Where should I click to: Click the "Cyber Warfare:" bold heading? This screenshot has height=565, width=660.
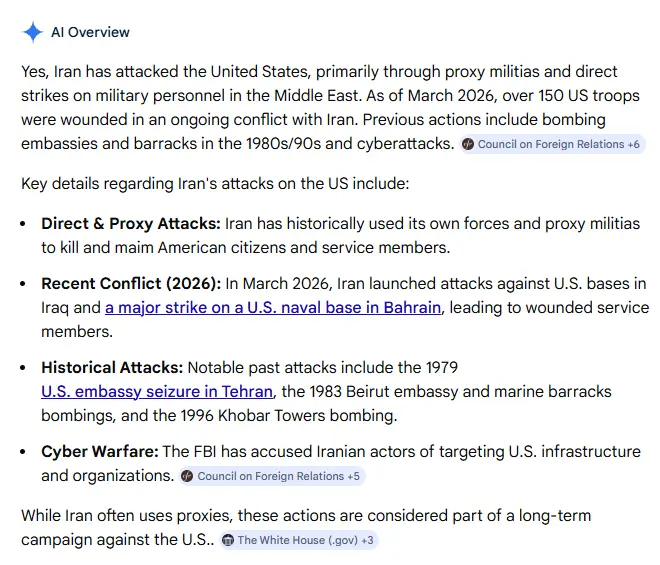tap(100, 451)
